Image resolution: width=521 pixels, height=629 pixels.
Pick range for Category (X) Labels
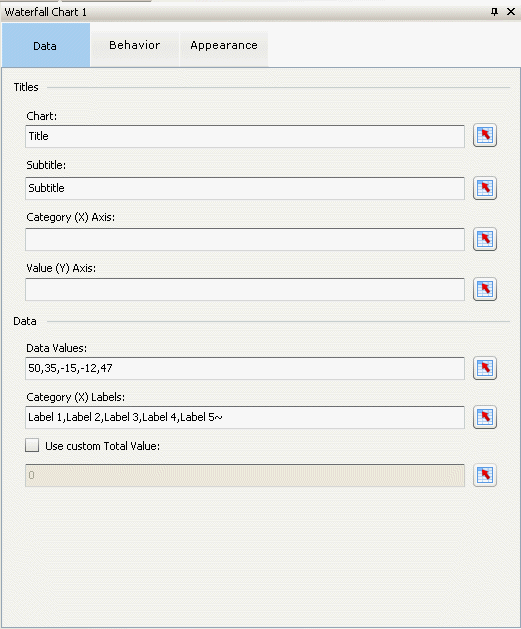(x=485, y=417)
